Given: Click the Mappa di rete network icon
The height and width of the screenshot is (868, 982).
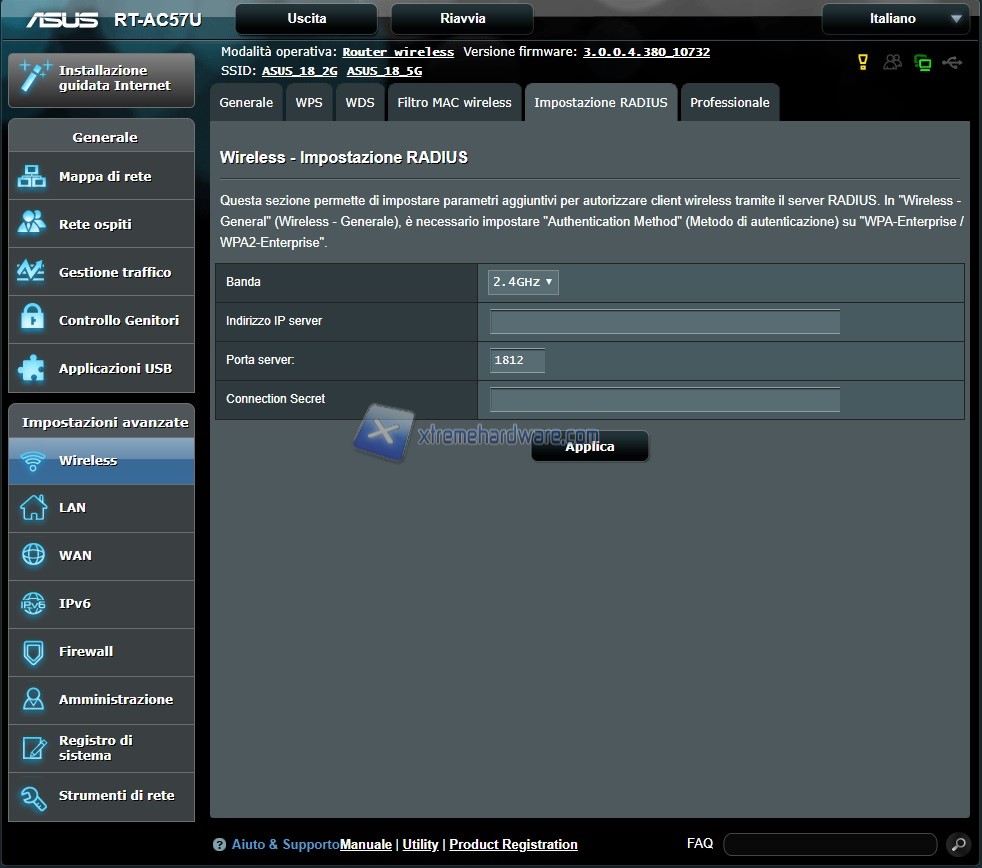Looking at the screenshot, I should (32, 177).
